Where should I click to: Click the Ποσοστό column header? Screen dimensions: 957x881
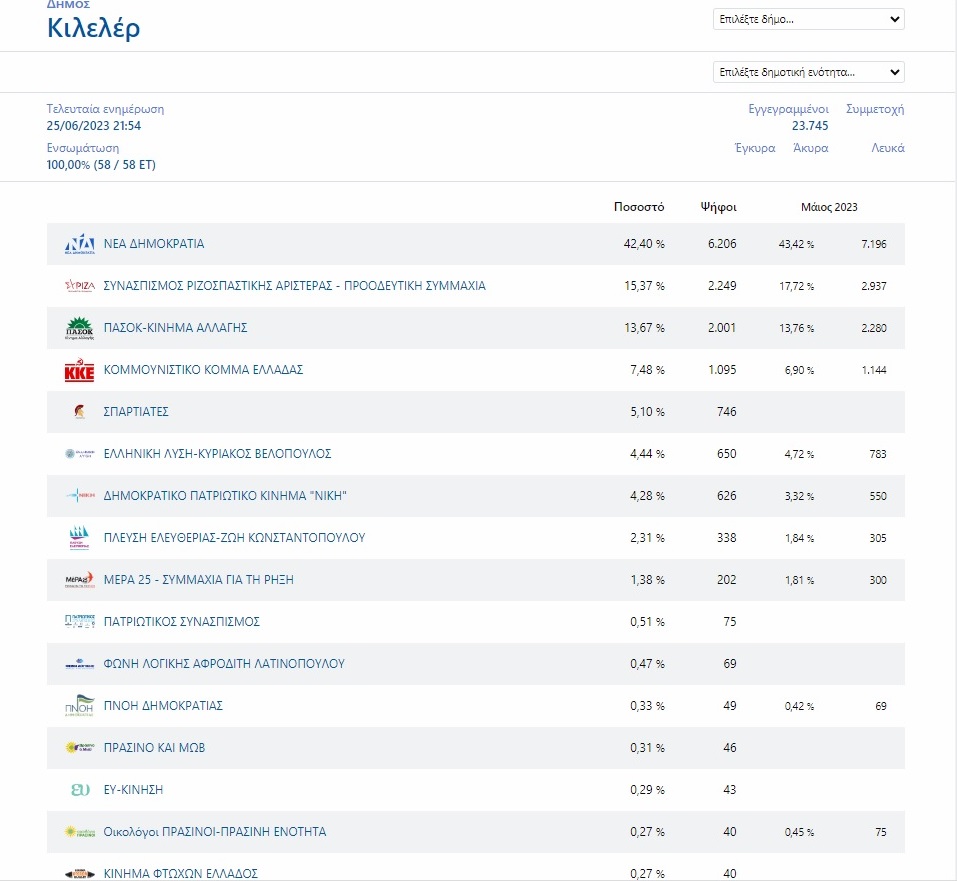coord(639,208)
